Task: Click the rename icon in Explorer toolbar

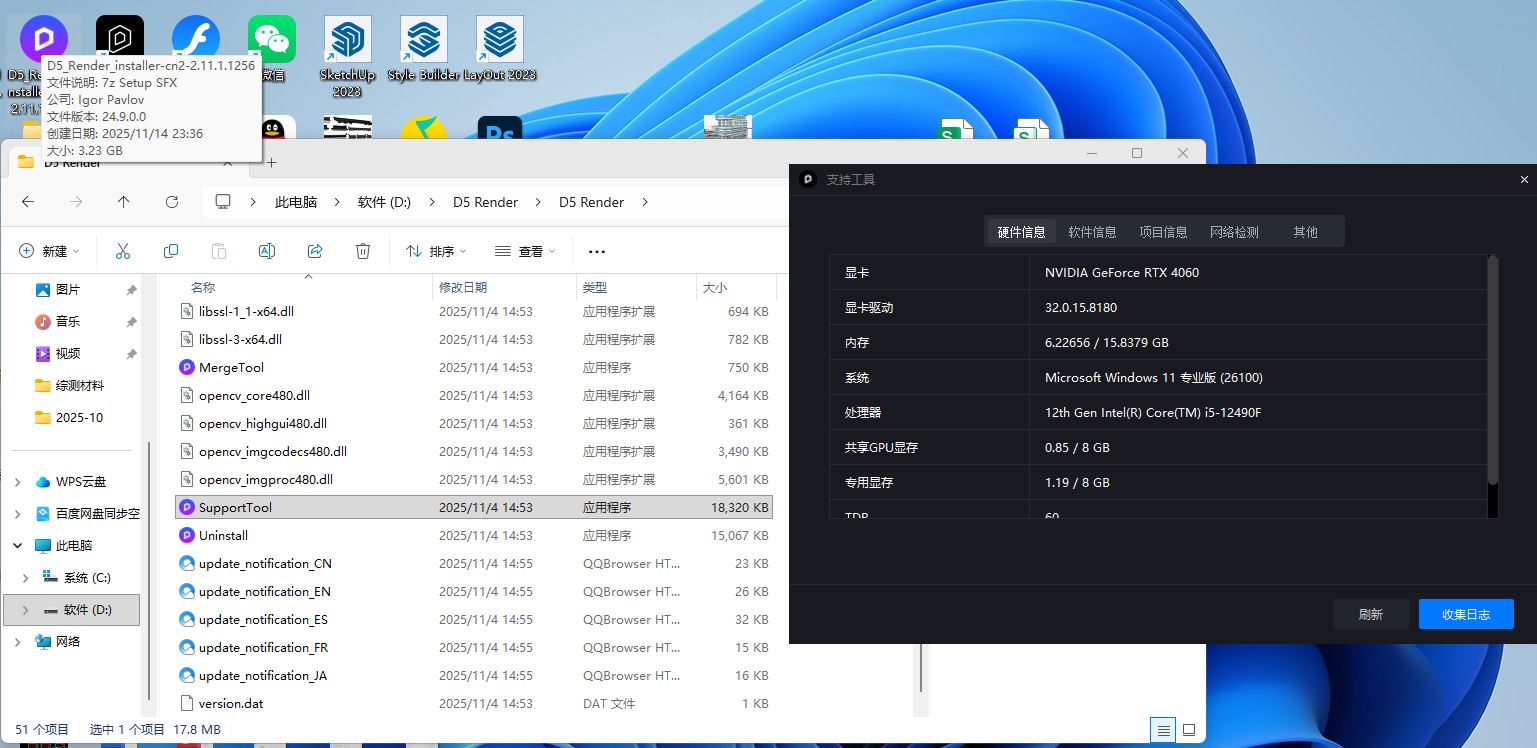Action: (267, 251)
